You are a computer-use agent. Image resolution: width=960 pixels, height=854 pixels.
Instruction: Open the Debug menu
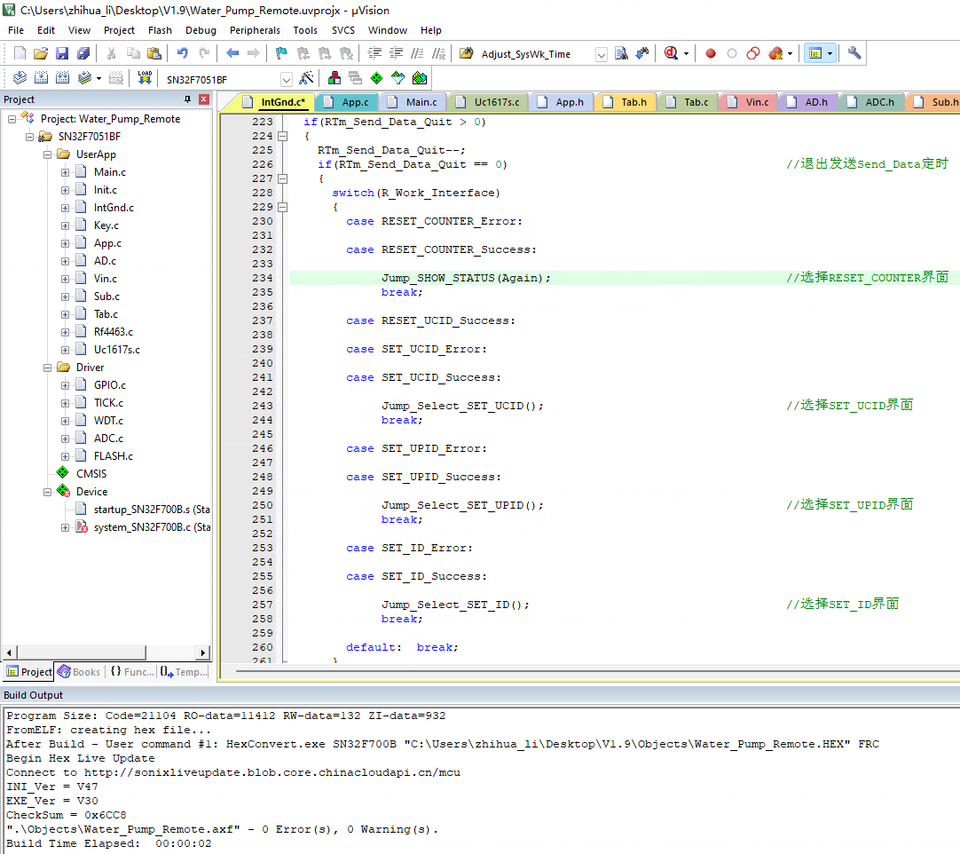pyautogui.click(x=201, y=30)
